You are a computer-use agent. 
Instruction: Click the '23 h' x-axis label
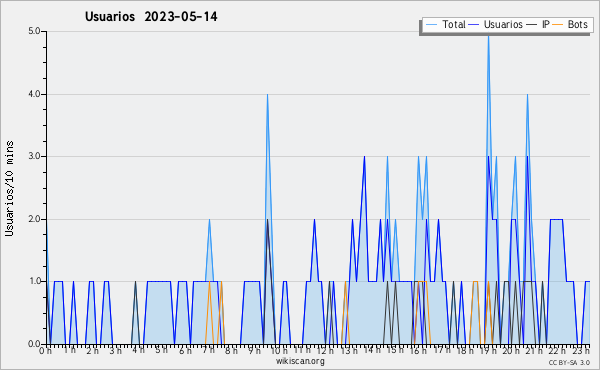[581, 351]
